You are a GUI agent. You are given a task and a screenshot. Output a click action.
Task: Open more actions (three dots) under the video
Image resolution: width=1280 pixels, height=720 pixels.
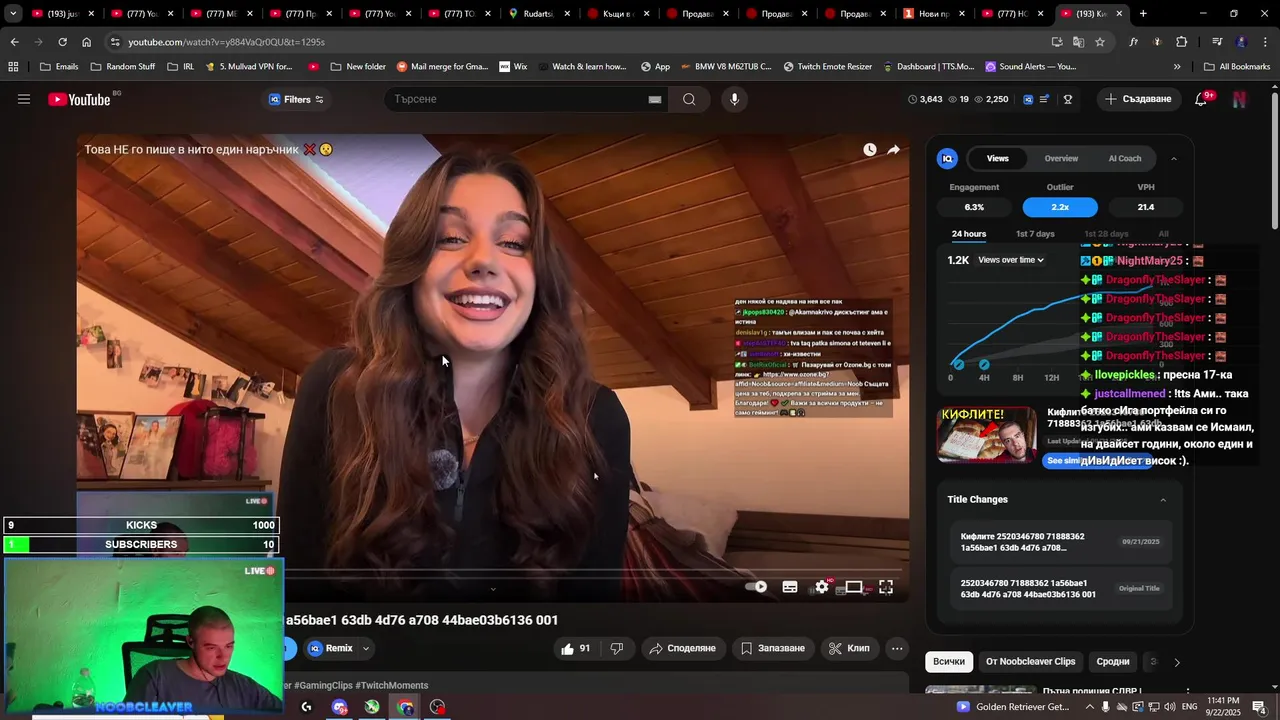click(897, 648)
